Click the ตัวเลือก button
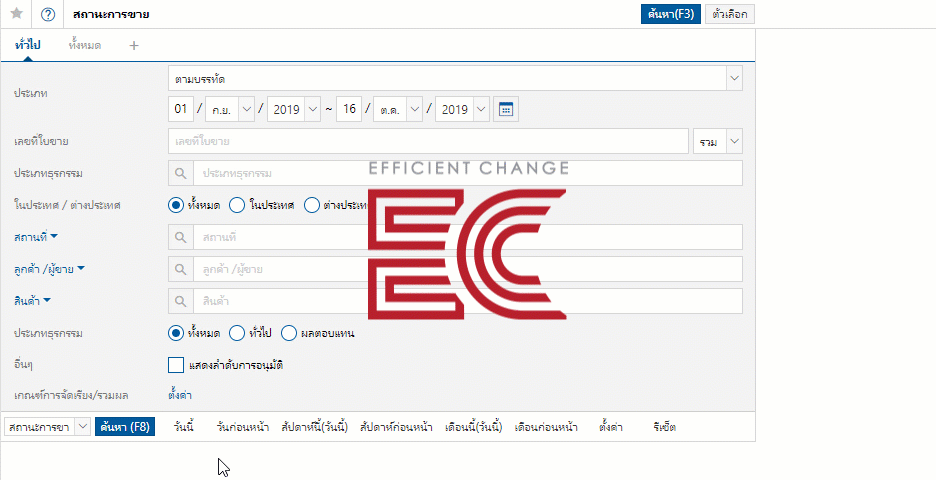Screen dimensions: 936x480 (729, 14)
